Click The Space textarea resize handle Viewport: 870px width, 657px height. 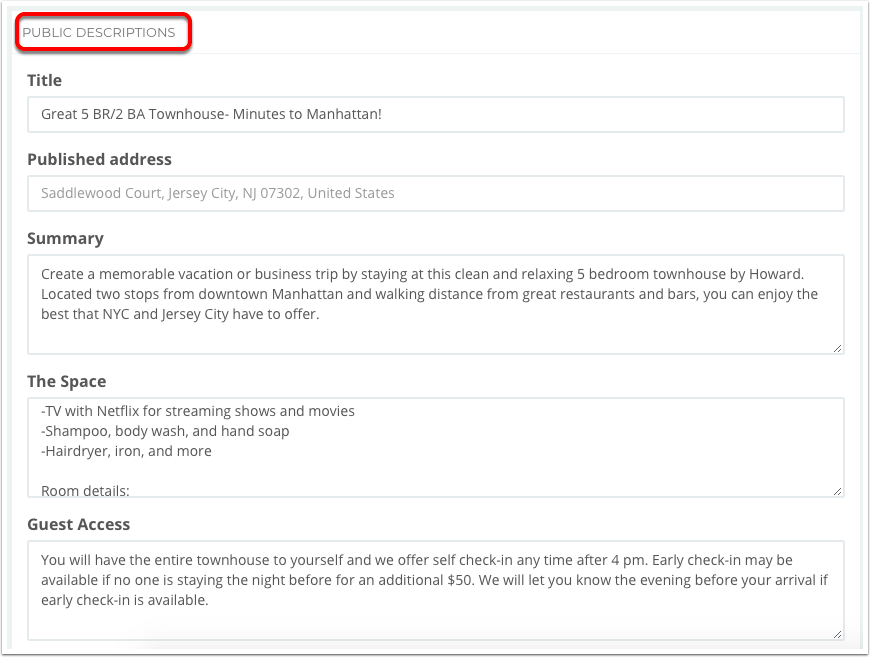tap(837, 491)
